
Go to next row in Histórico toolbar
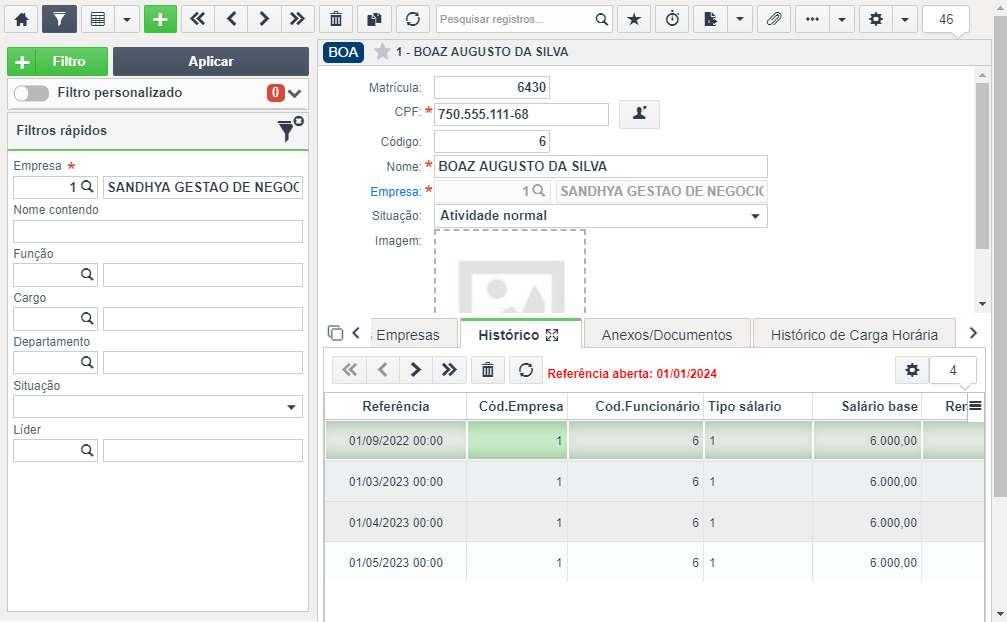click(x=416, y=370)
